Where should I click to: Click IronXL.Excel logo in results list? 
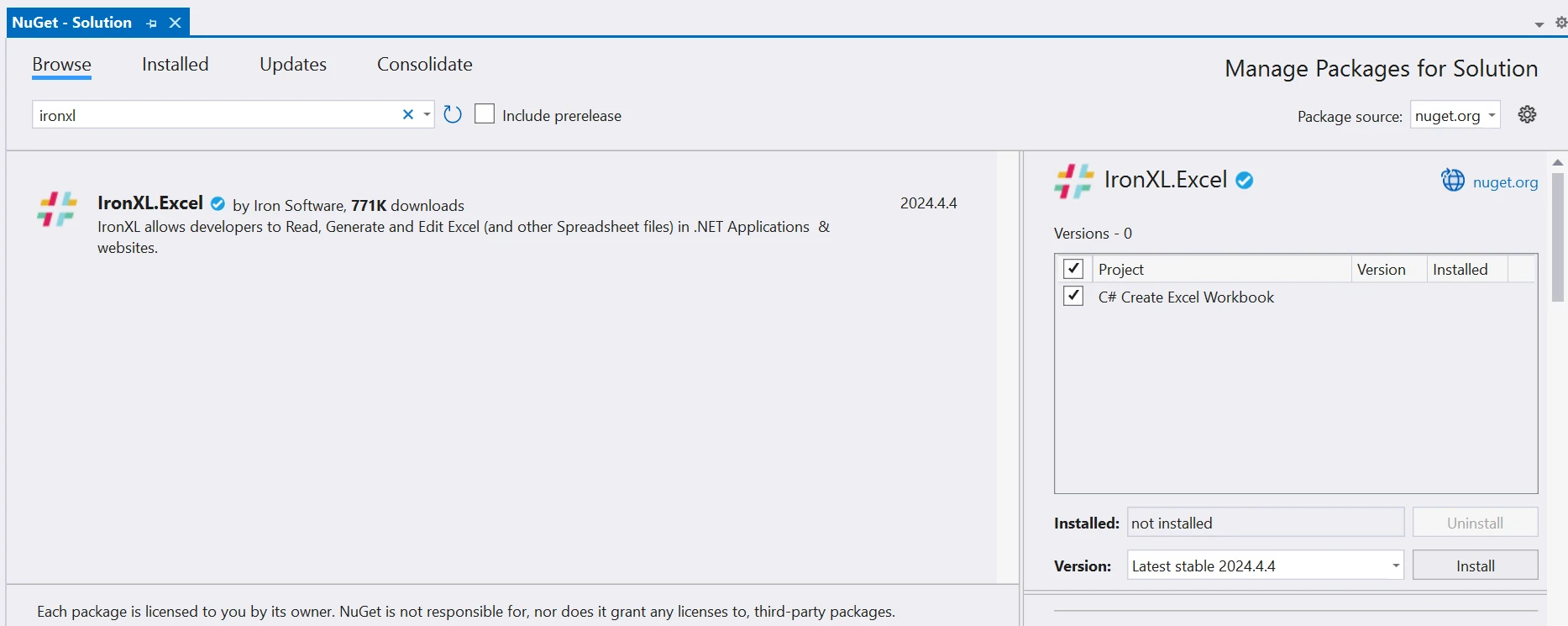click(x=57, y=208)
